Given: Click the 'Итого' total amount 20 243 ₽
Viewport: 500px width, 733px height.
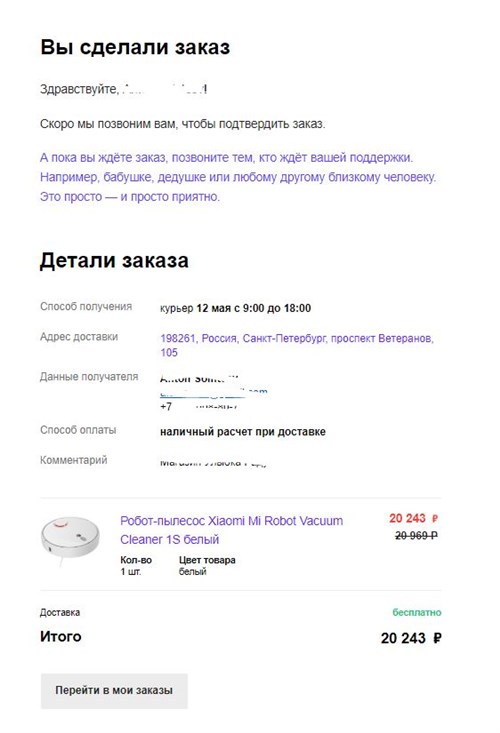Looking at the screenshot, I should click(x=411, y=638).
